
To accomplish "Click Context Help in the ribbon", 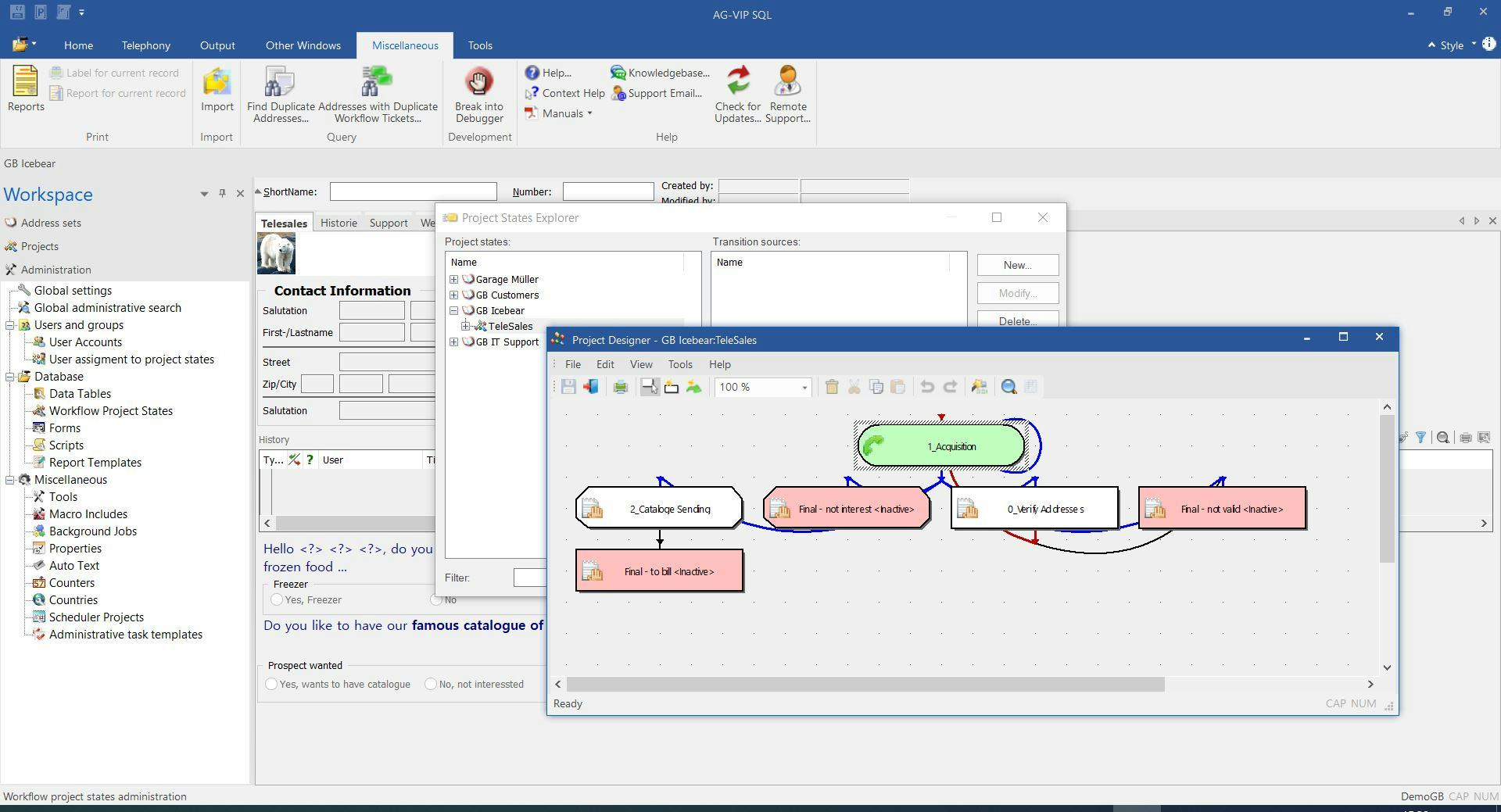I will [565, 93].
